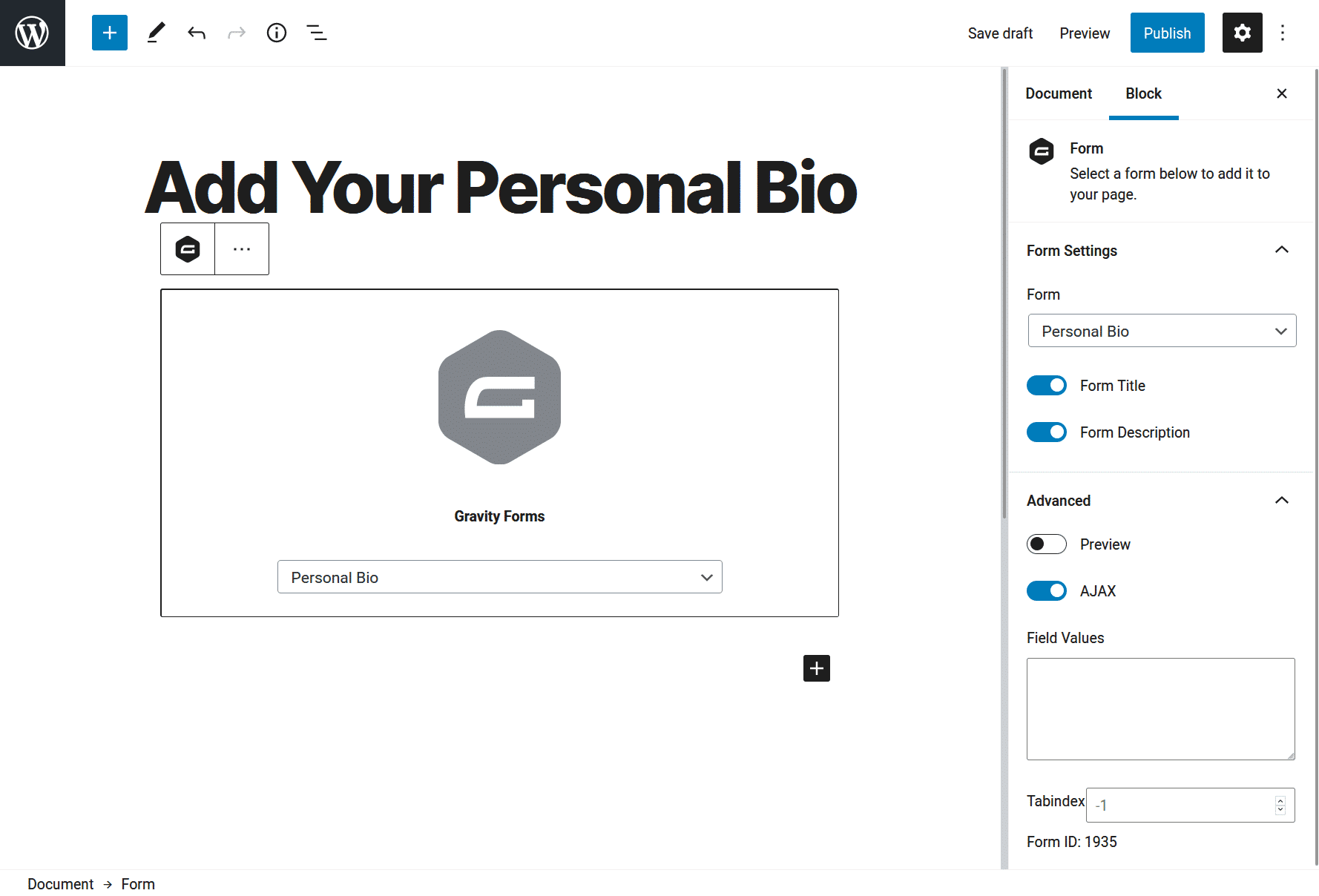1319x896 pixels.
Task: Open content structure info icon
Action: point(277,33)
